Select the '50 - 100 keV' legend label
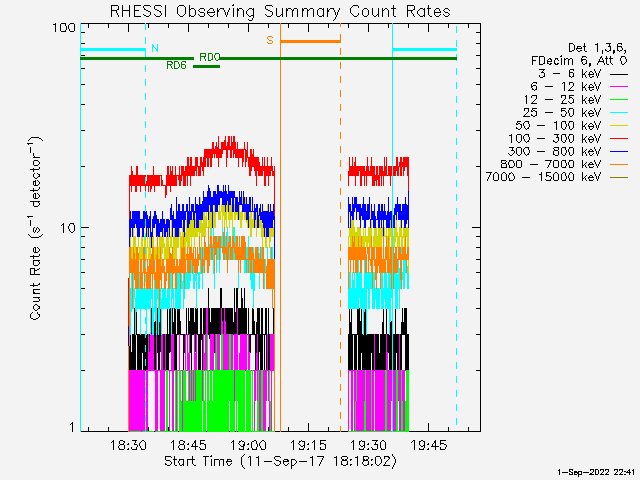The image size is (640, 480). [558, 125]
